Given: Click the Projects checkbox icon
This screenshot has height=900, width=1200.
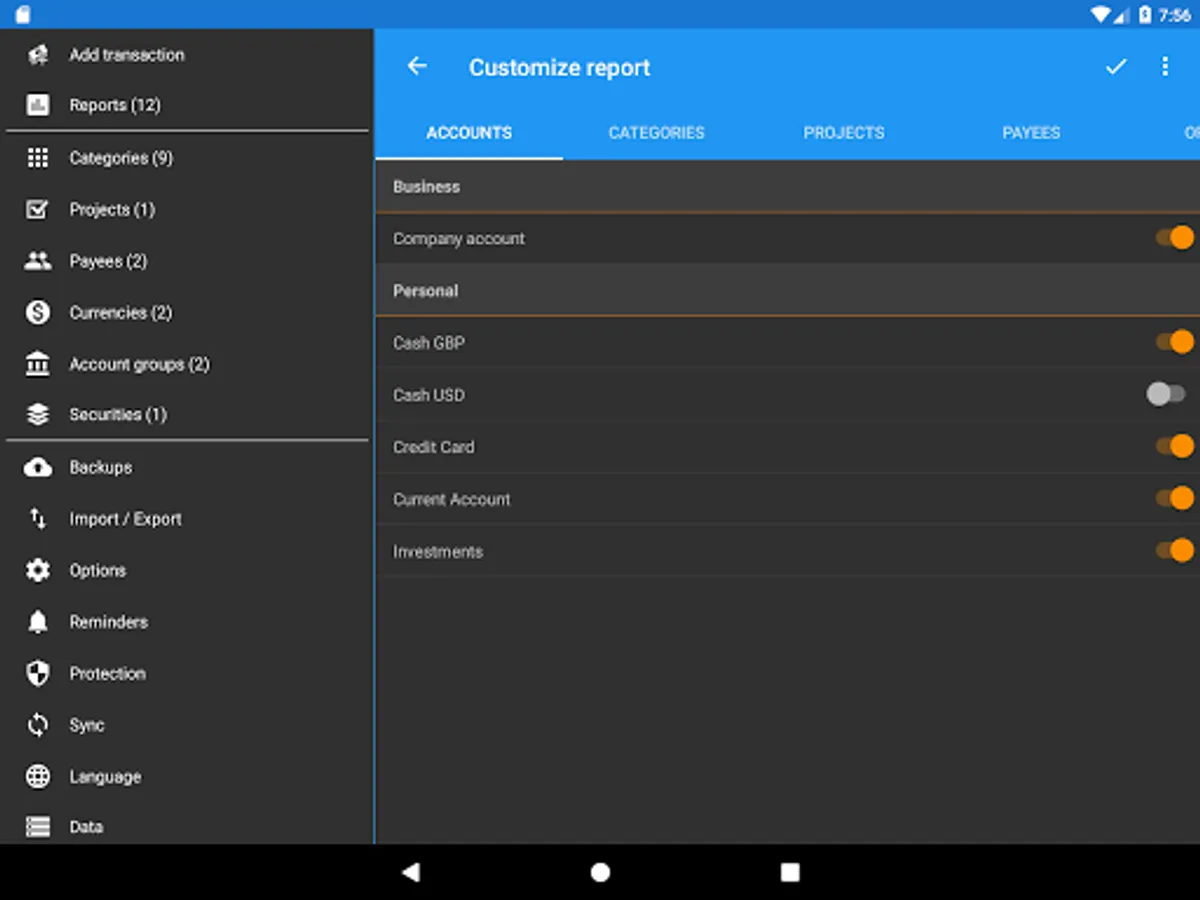Looking at the screenshot, I should tap(38, 210).
